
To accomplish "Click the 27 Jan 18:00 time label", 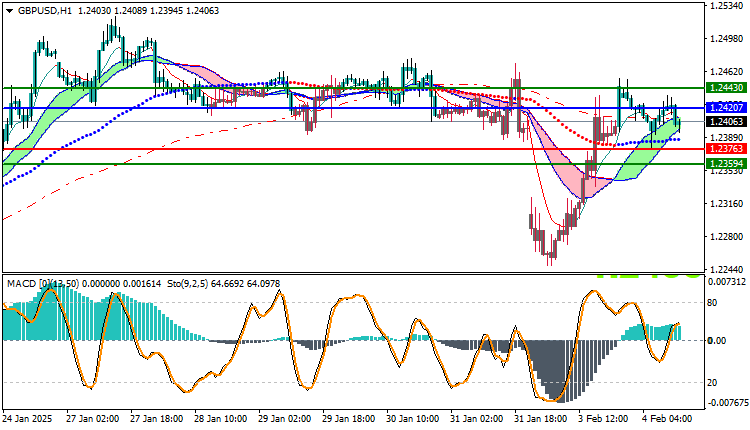I will click(157, 419).
